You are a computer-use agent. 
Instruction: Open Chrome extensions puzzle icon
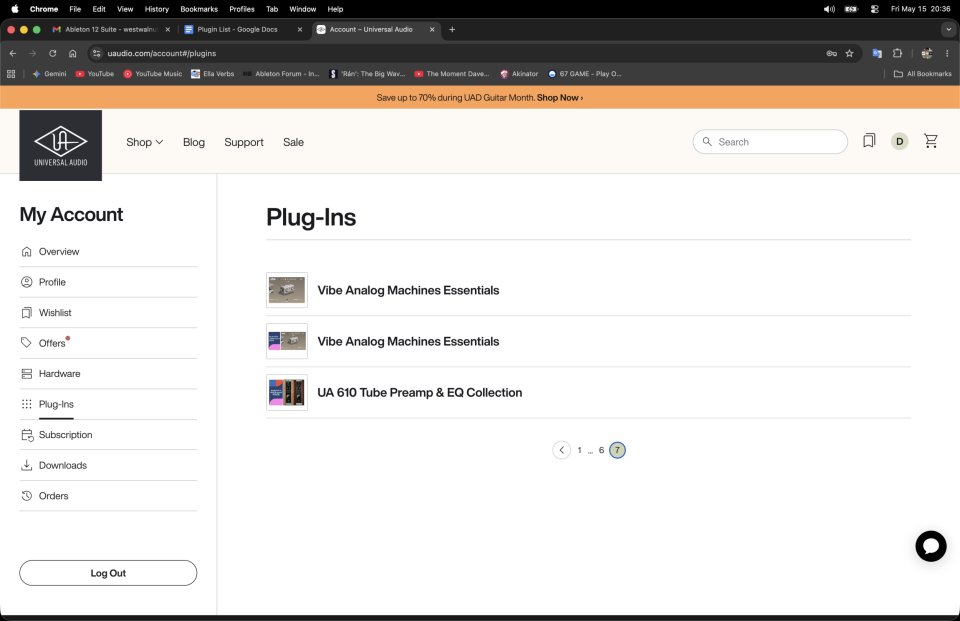pos(897,53)
